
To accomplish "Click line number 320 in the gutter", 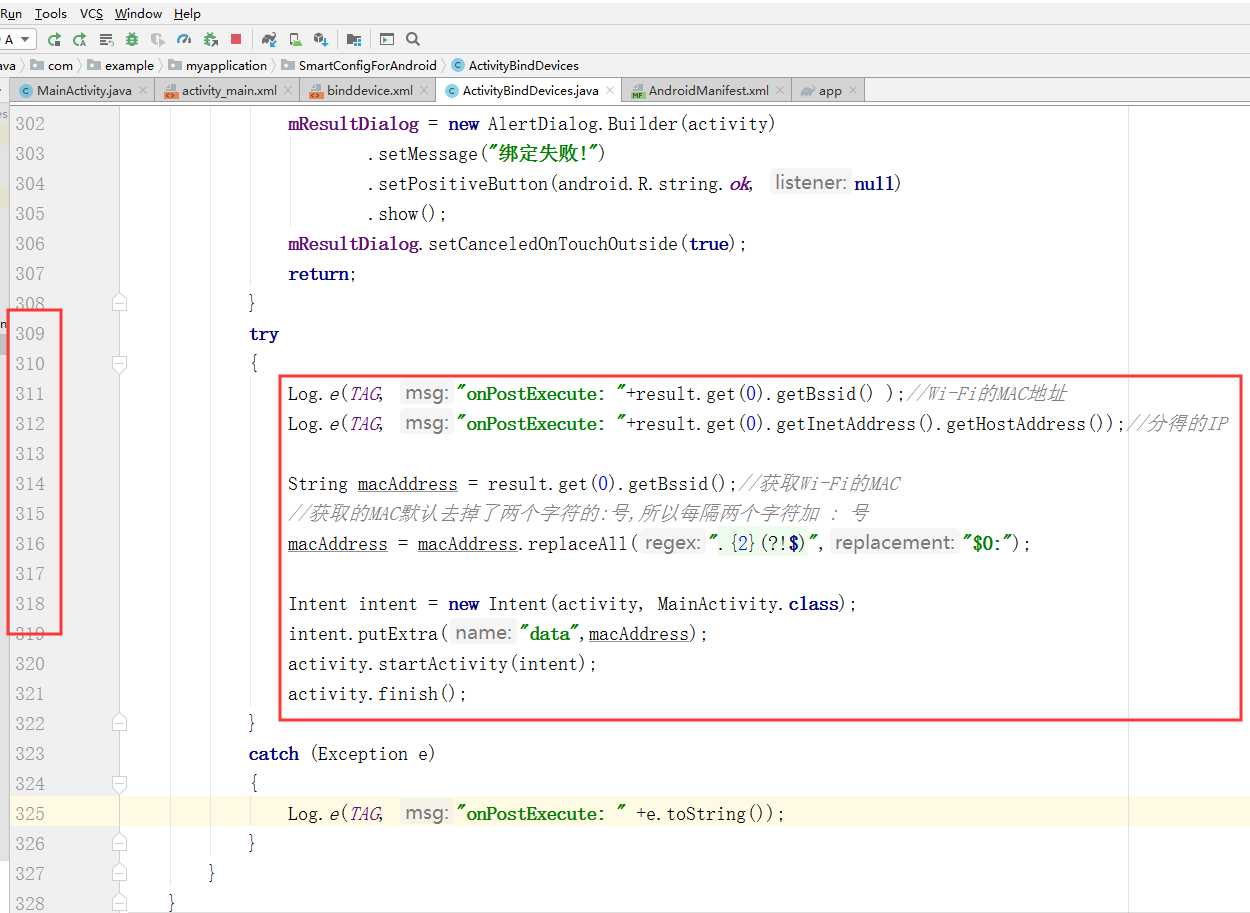I will click(30, 664).
